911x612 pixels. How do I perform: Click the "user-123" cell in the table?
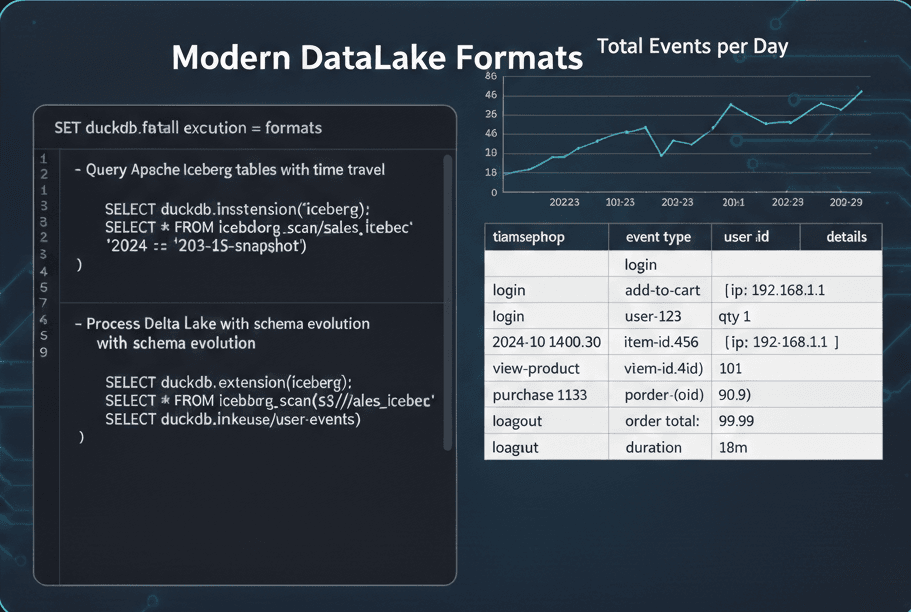coord(653,316)
